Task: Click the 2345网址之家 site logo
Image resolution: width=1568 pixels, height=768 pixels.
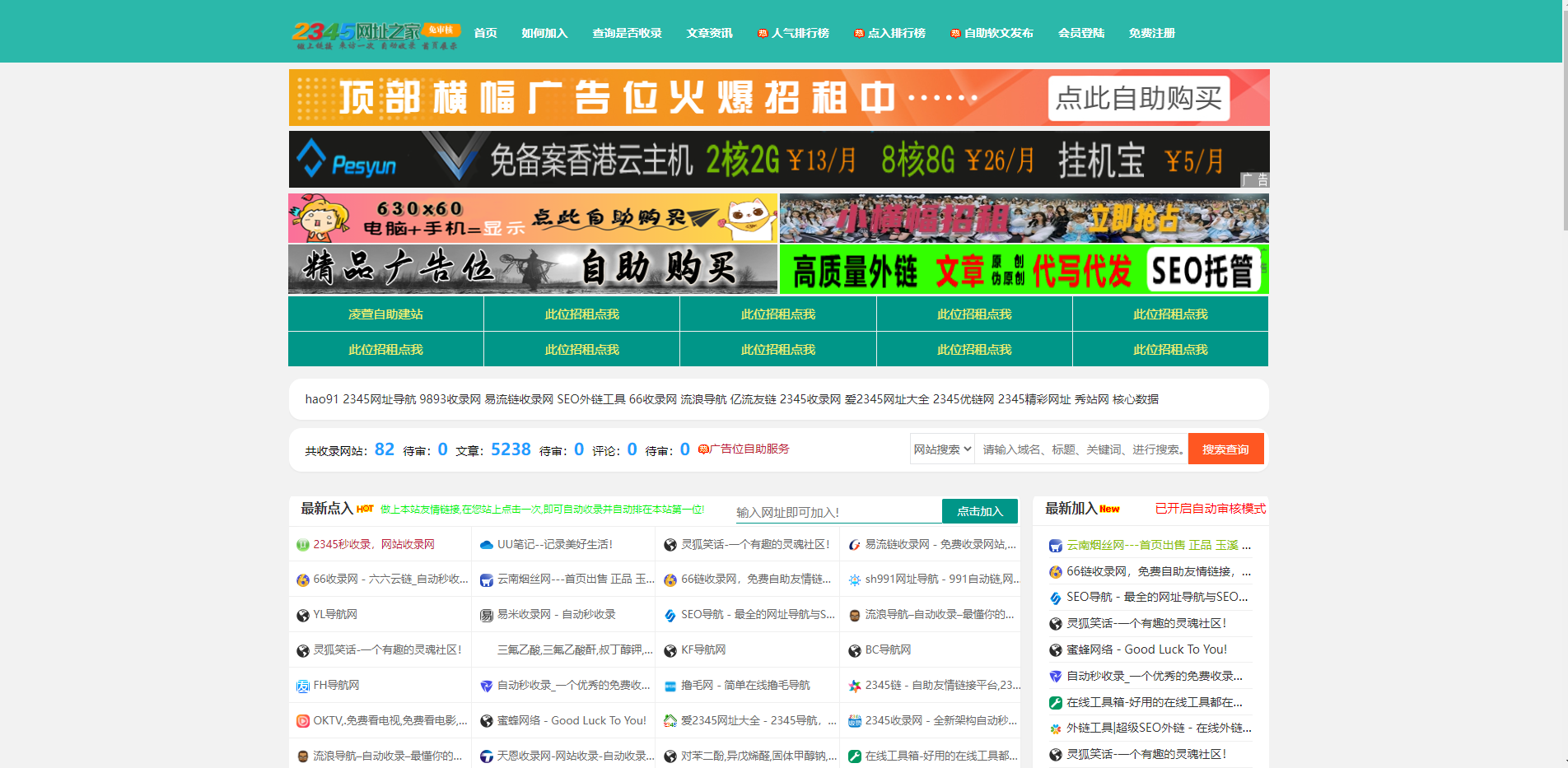Action: (376, 35)
